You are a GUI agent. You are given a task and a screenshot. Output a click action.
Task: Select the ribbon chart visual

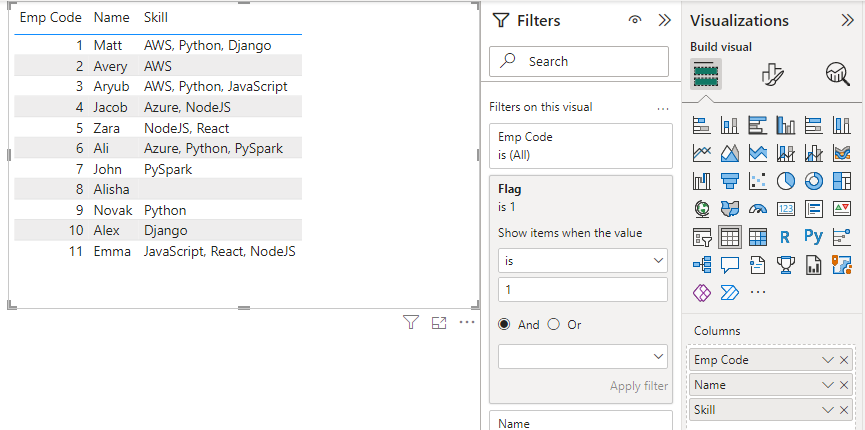point(842,152)
